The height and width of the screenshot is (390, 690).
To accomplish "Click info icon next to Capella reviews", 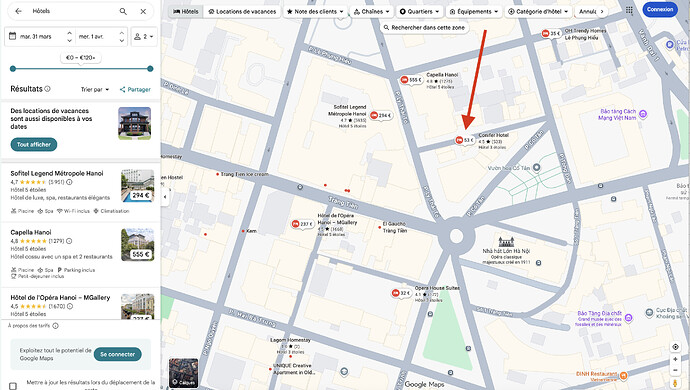I will pos(69,241).
